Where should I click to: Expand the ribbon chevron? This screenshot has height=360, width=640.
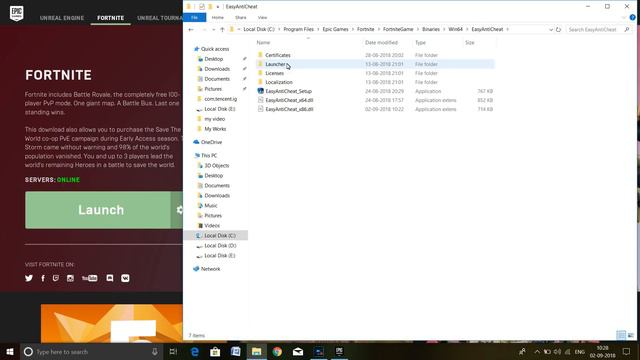[x=624, y=18]
